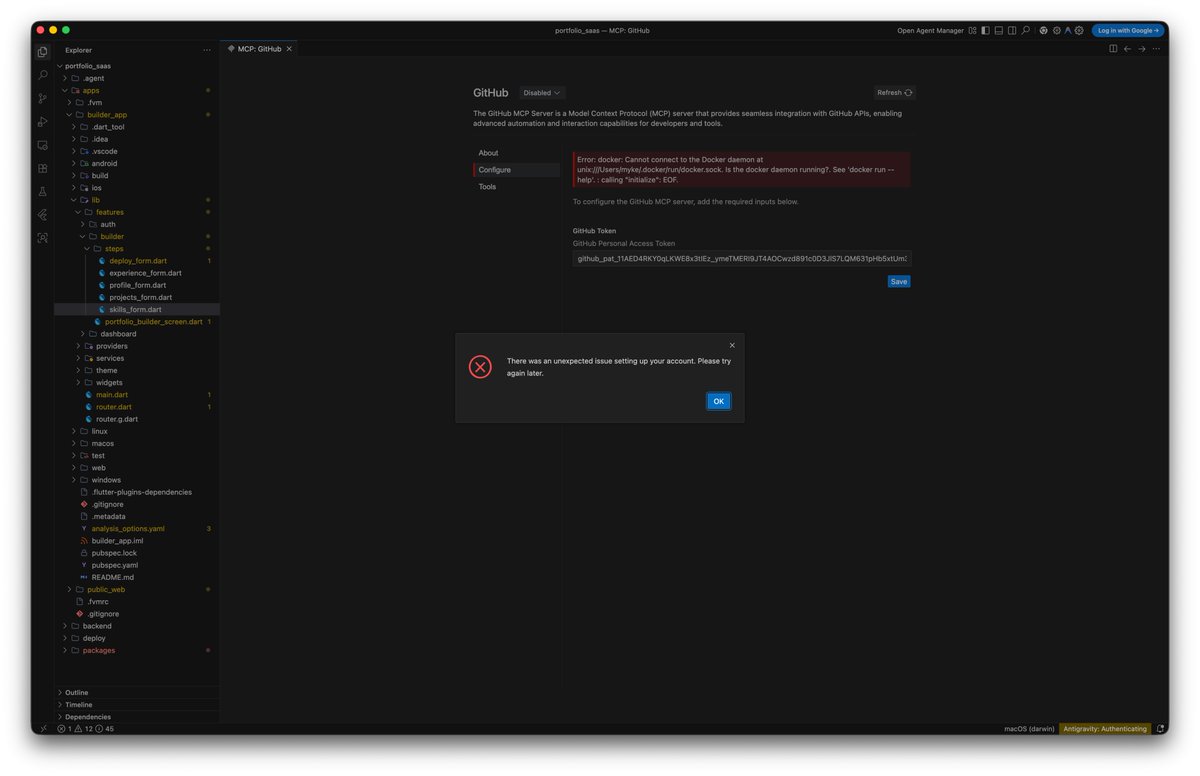This screenshot has width=1200, height=776.
Task: Click the Antigravity A logo icon
Action: 1068,31
